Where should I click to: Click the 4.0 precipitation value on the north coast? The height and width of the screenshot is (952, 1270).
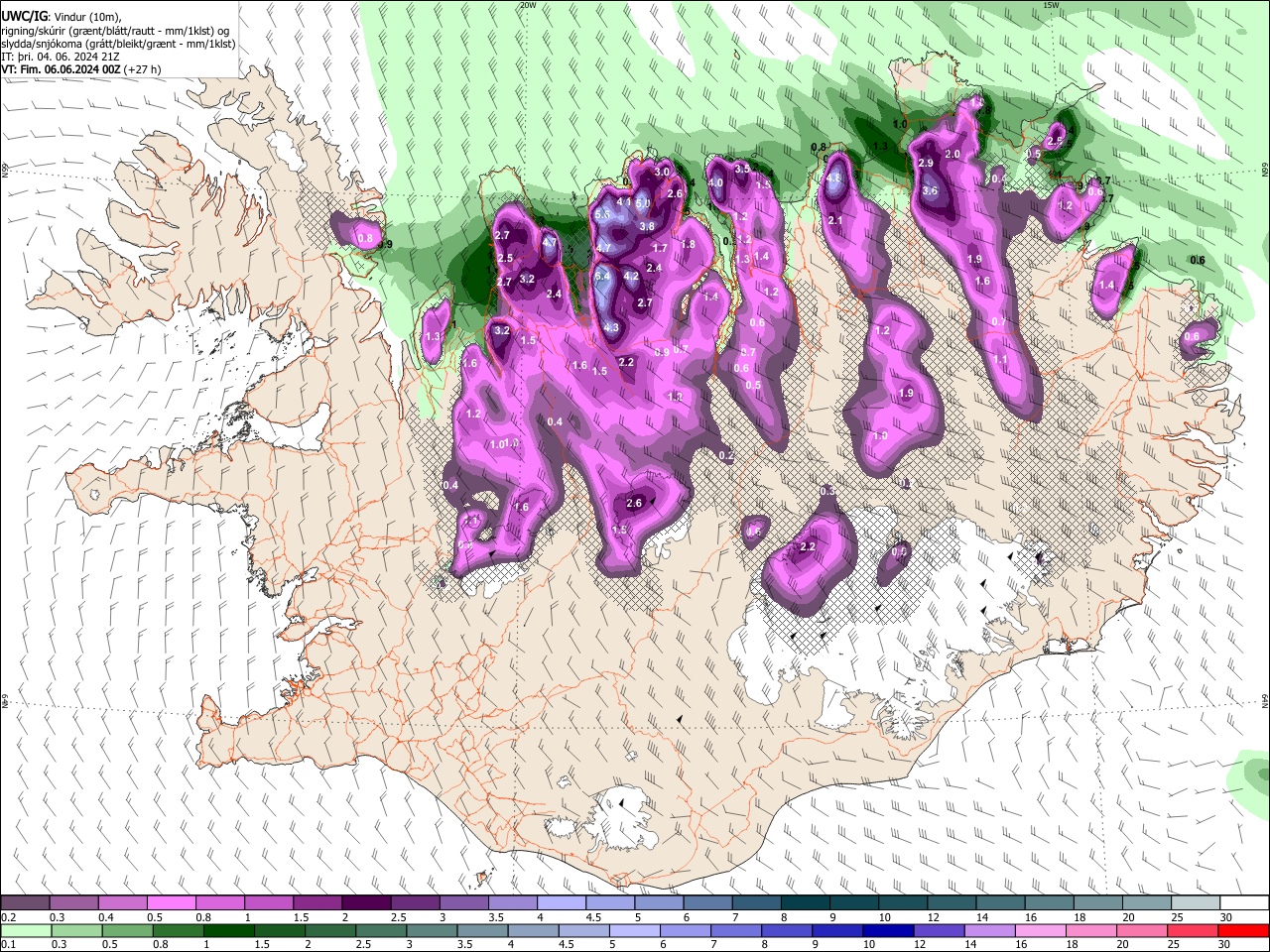click(715, 182)
